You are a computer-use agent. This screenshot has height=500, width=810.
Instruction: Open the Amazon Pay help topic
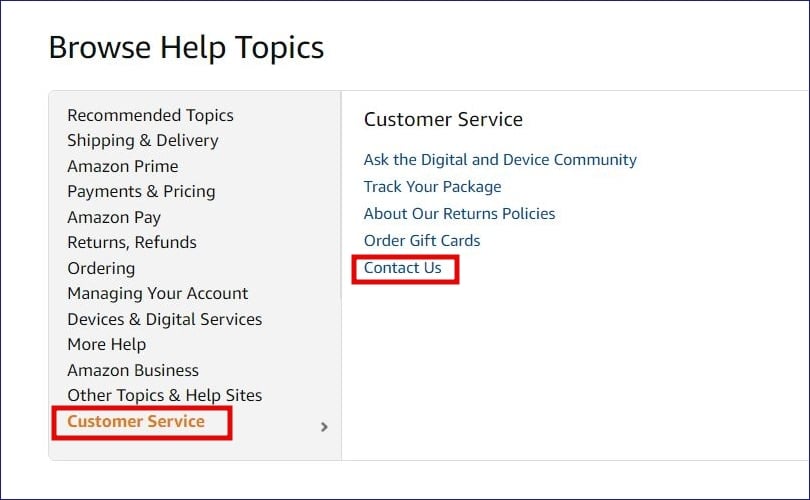tap(114, 217)
